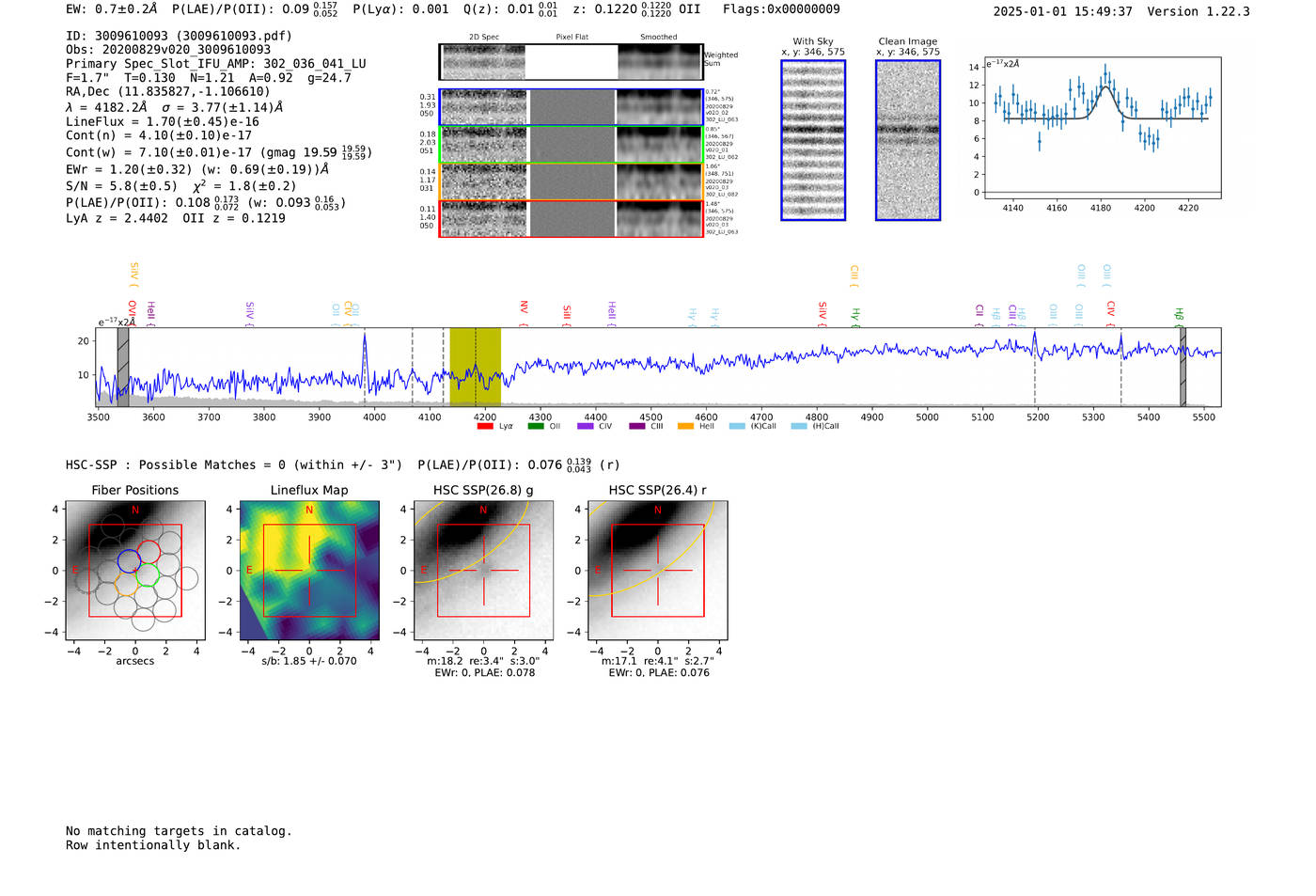Click the CIV legend swatch
This screenshot has width=1316, height=896.
coord(585,426)
